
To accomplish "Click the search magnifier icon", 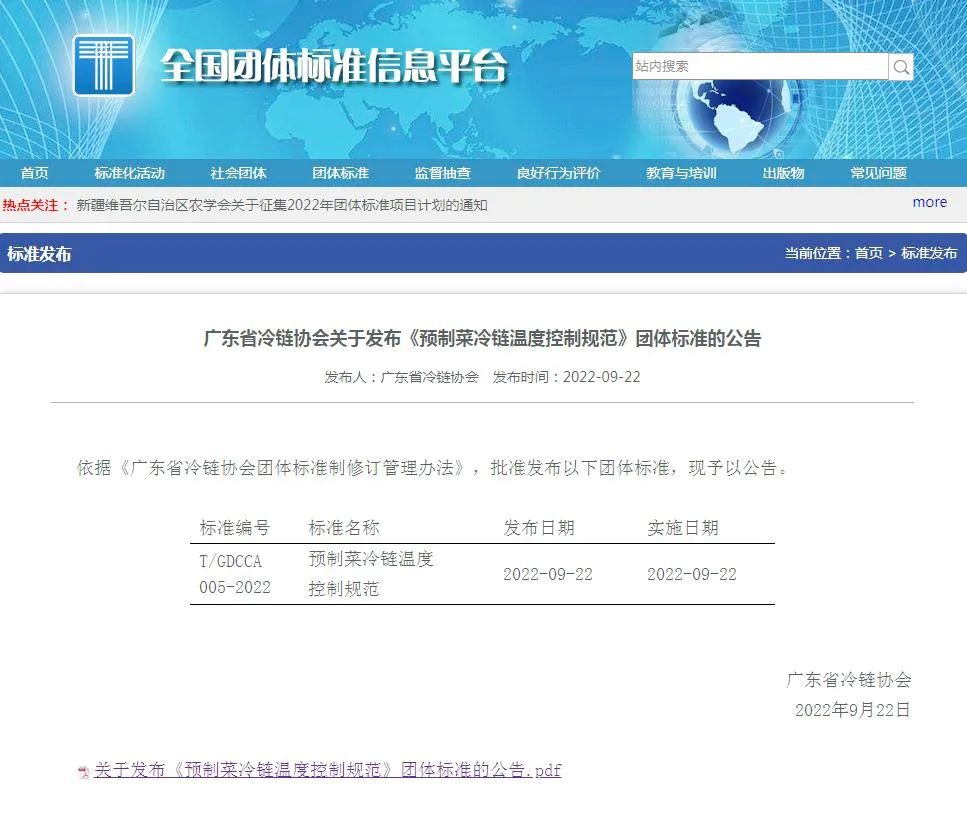I will (901, 67).
